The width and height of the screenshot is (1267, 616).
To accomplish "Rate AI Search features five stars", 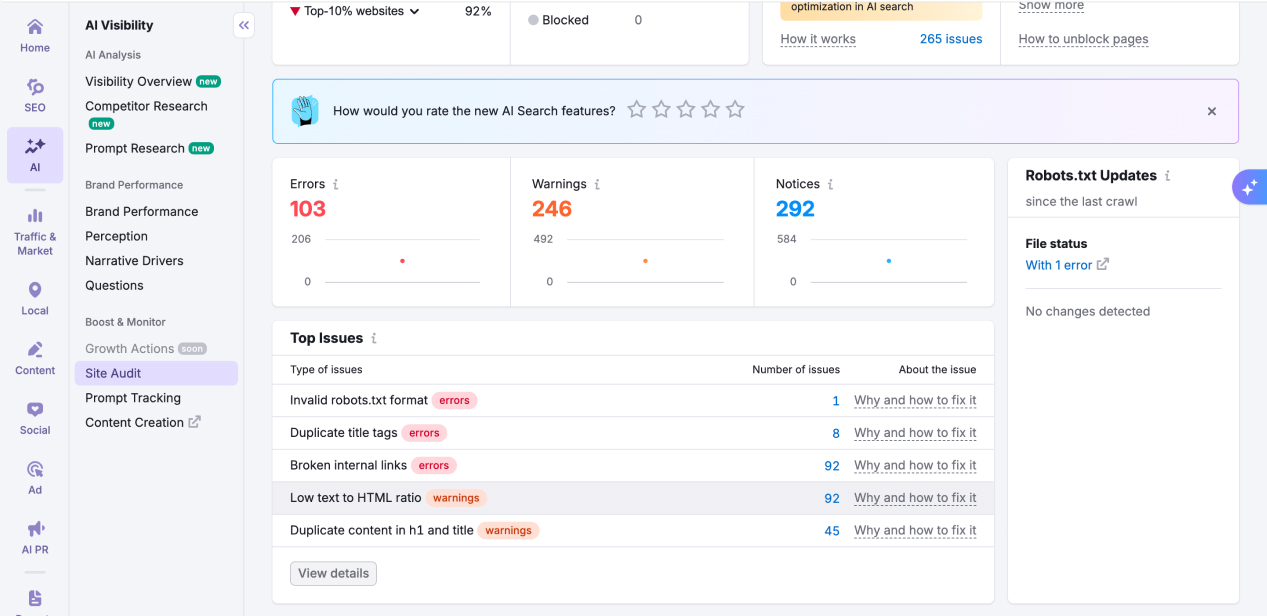I will coord(735,110).
